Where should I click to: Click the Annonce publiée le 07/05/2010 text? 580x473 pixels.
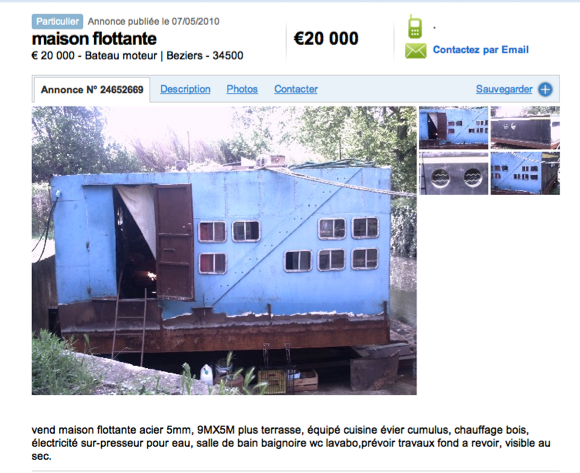(x=154, y=21)
